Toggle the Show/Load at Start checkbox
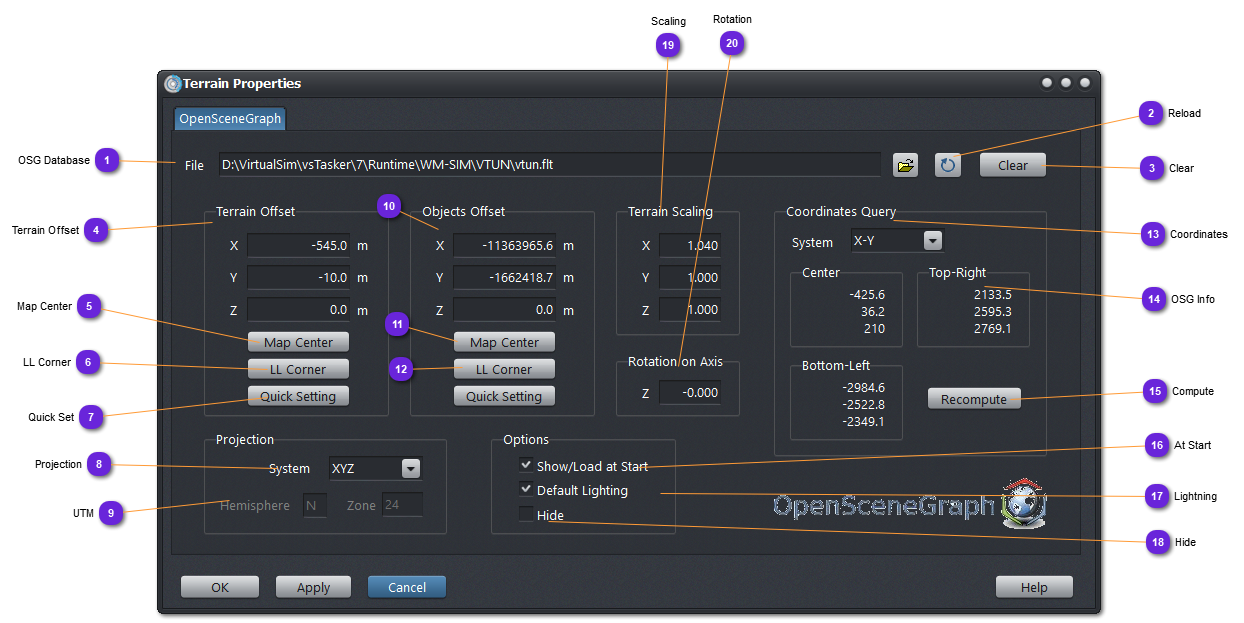Image resolution: width=1244 pixels, height=623 pixels. pos(526,466)
